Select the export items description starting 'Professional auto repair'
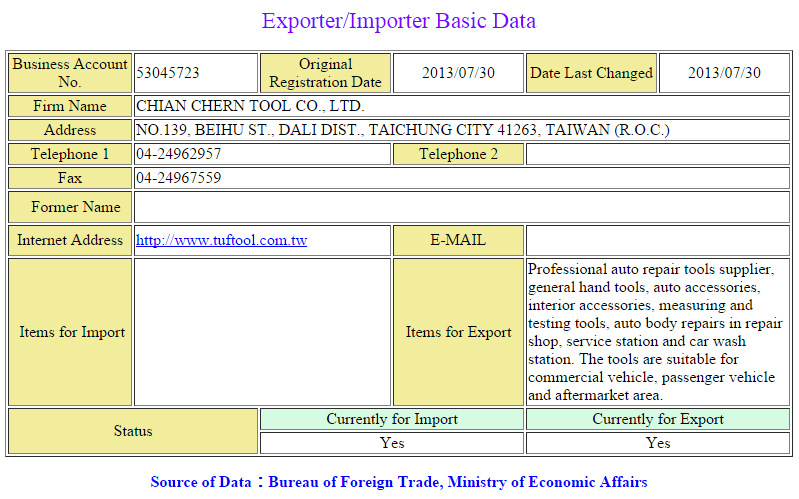The height and width of the screenshot is (499, 799). (x=655, y=332)
